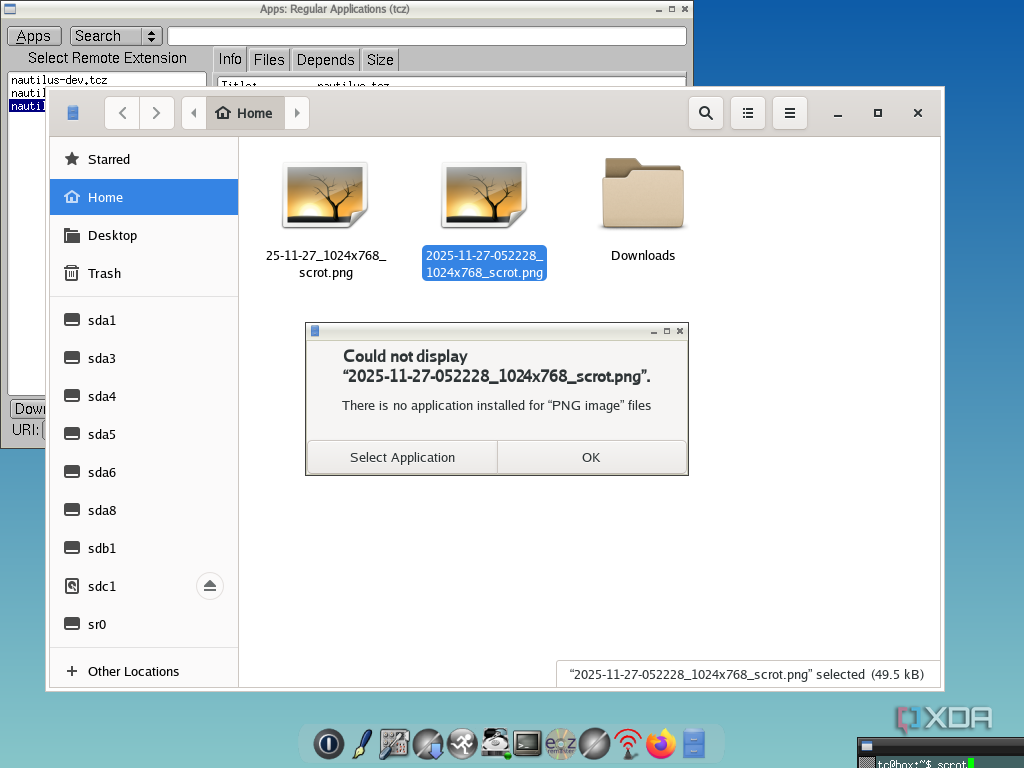
Task: Open Trash in the sidebar
Action: [144, 273]
